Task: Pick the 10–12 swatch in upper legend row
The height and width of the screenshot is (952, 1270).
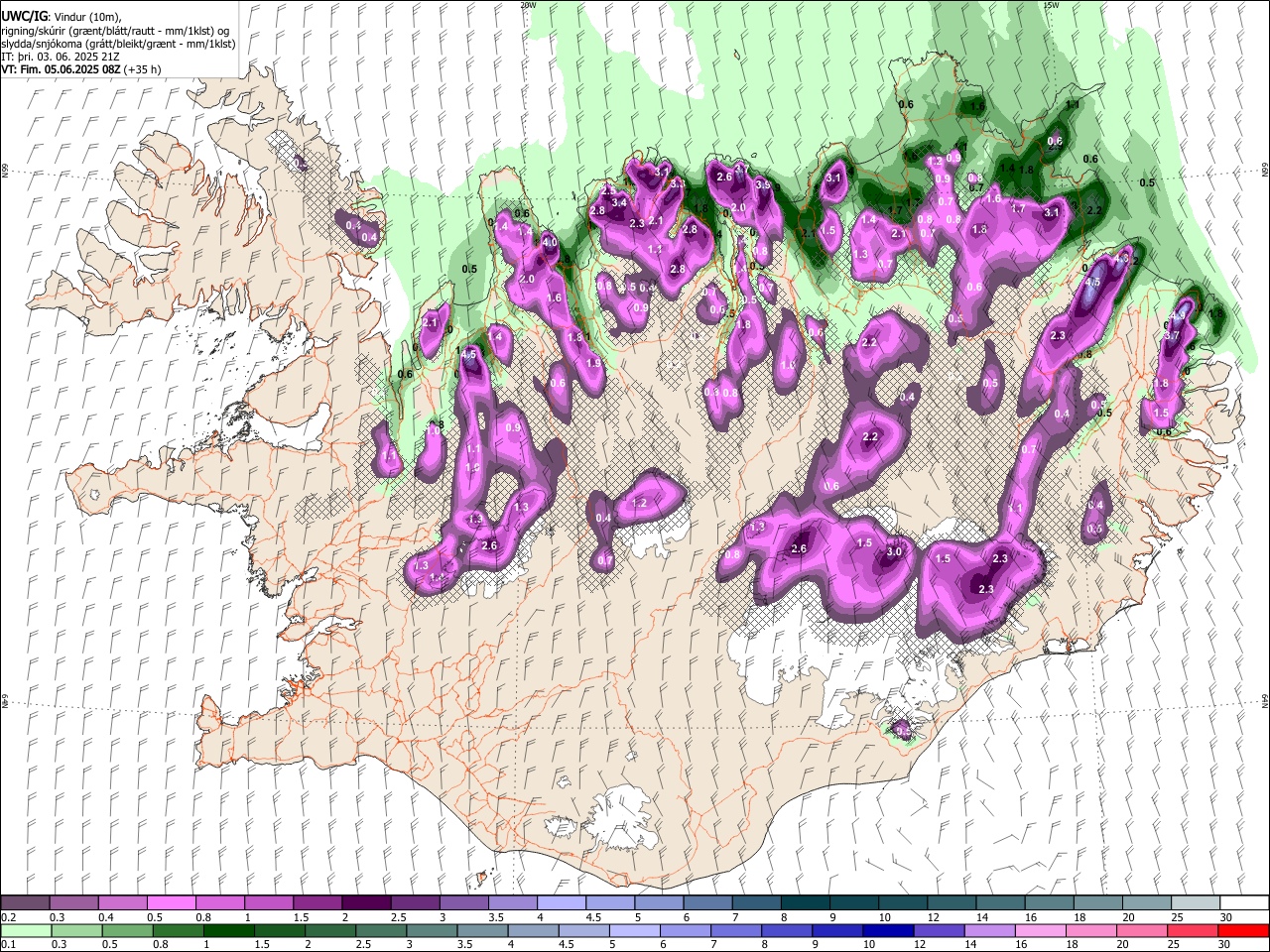Action: 901,902
